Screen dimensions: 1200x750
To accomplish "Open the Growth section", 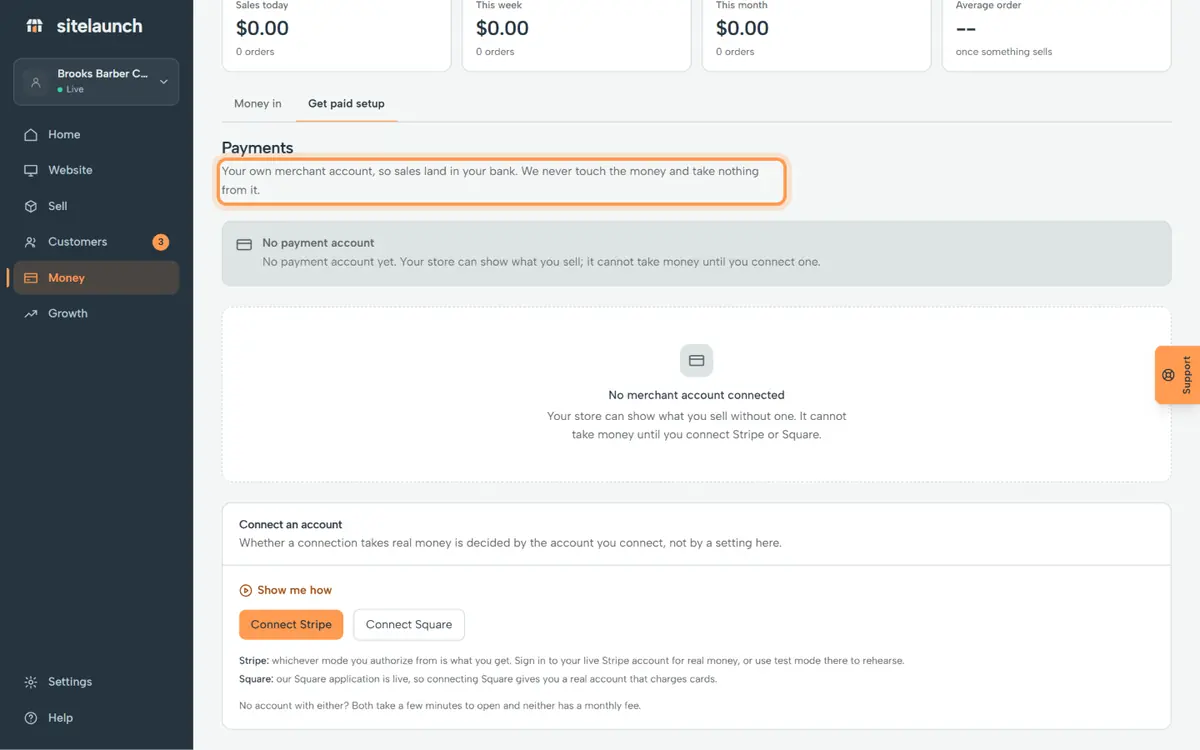I will tap(96, 314).
